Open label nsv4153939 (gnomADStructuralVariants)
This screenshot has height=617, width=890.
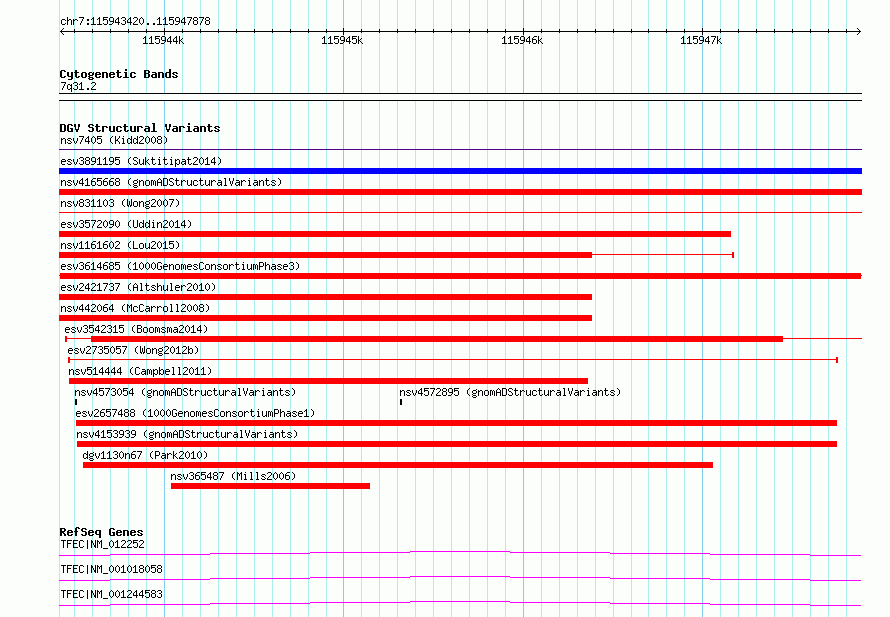point(187,434)
